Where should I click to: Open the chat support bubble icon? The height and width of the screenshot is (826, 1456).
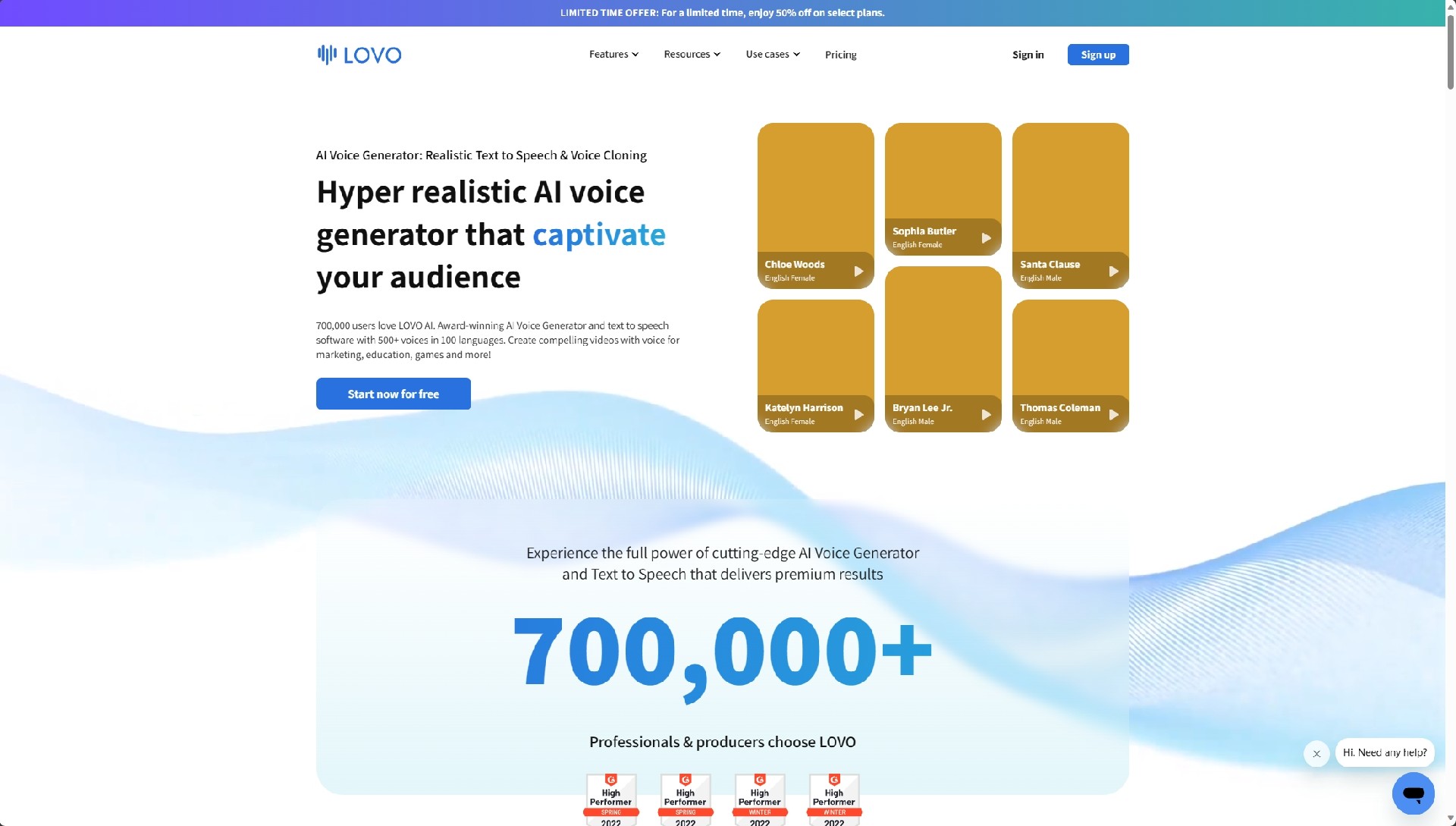pos(1413,793)
